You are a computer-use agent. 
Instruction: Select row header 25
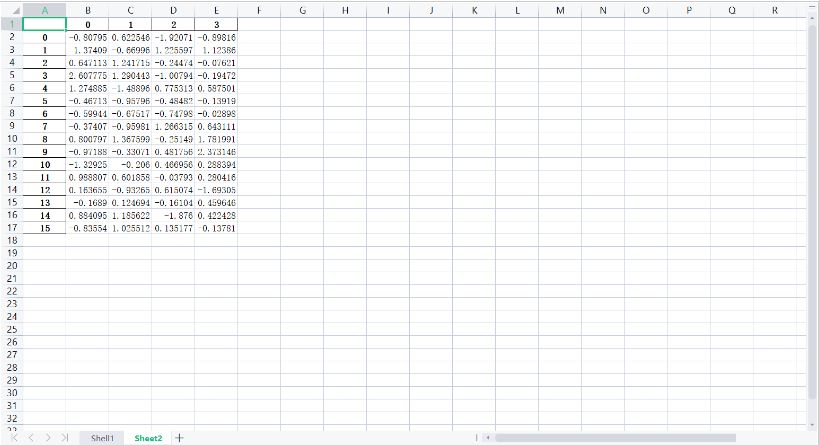pyautogui.click(x=11, y=329)
